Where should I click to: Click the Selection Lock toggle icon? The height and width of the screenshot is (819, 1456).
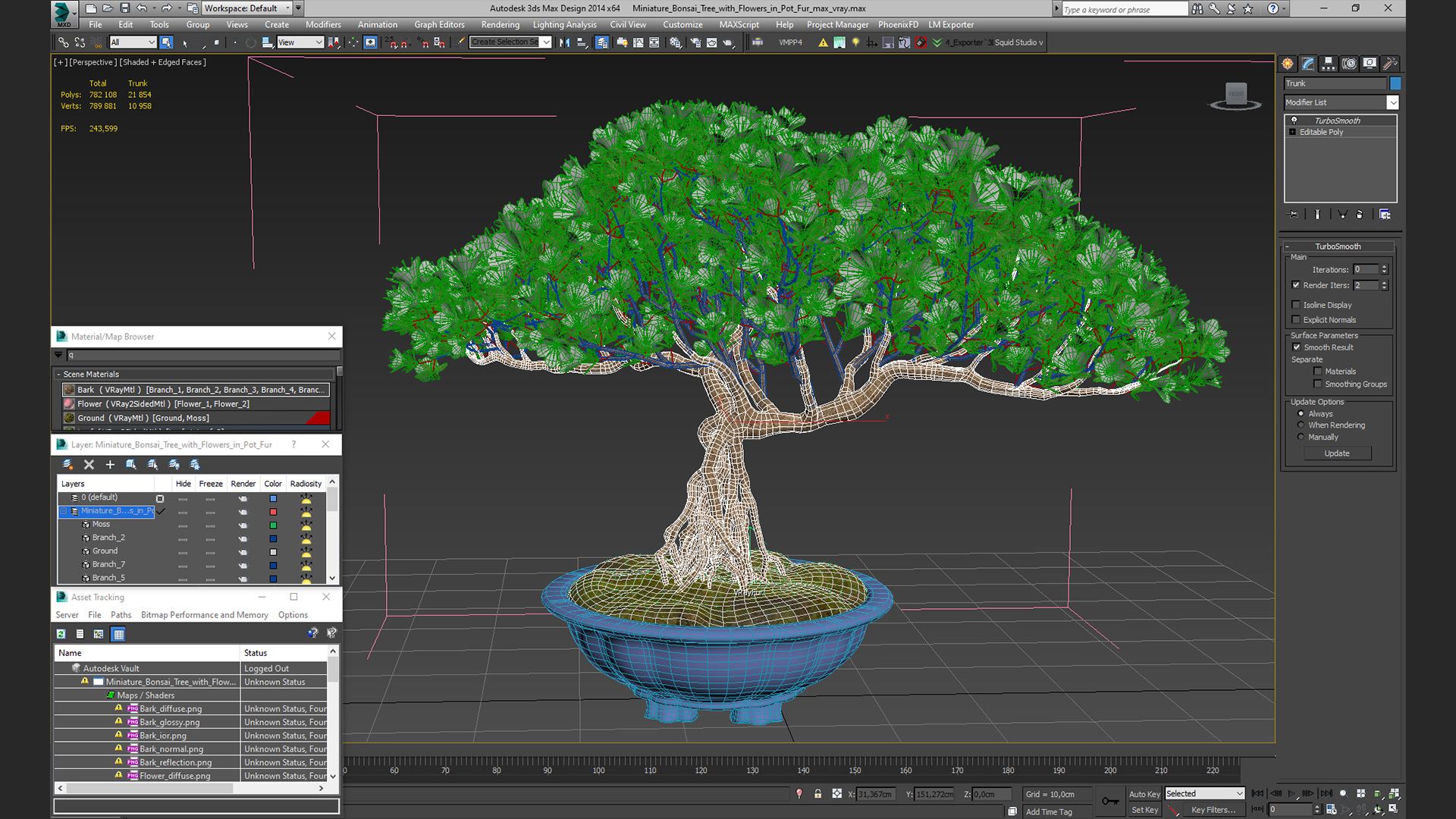coord(817,793)
